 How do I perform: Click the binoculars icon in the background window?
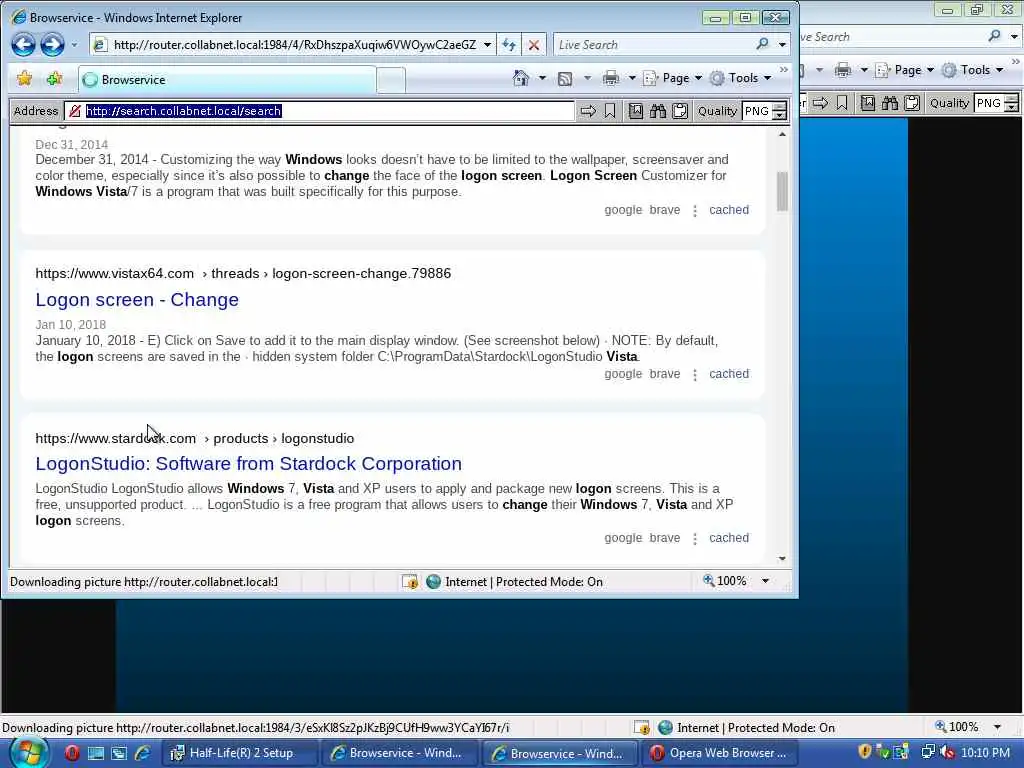click(889, 103)
